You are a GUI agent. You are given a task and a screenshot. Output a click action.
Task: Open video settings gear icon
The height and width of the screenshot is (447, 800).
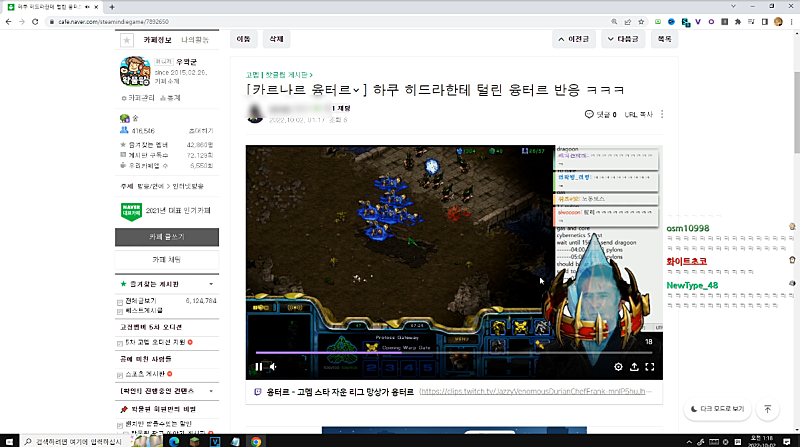tap(618, 367)
